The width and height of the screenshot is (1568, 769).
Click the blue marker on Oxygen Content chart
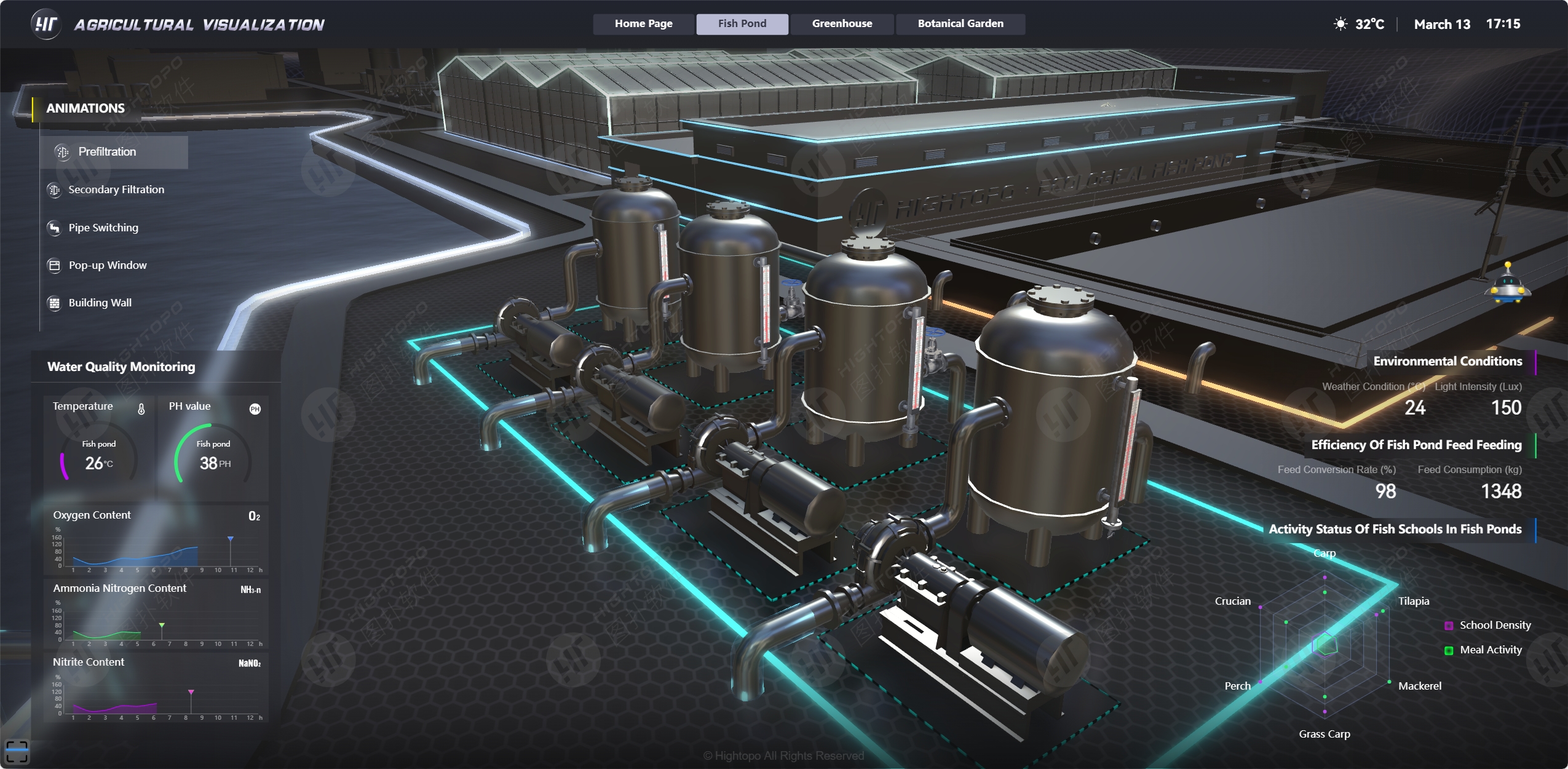[x=231, y=539]
